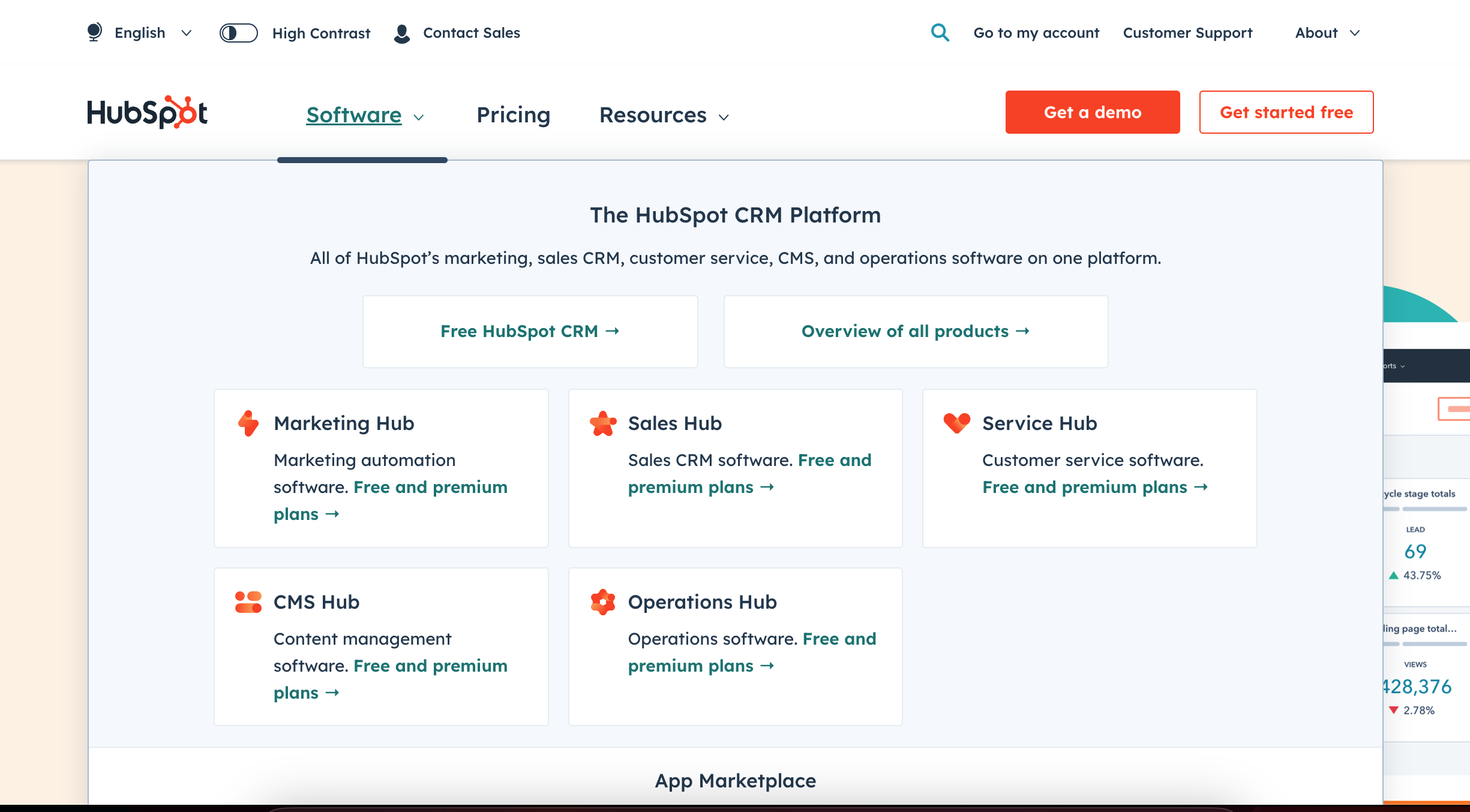This screenshot has height=812, width=1470.
Task: Expand the About menu chevron
Action: point(1355,34)
